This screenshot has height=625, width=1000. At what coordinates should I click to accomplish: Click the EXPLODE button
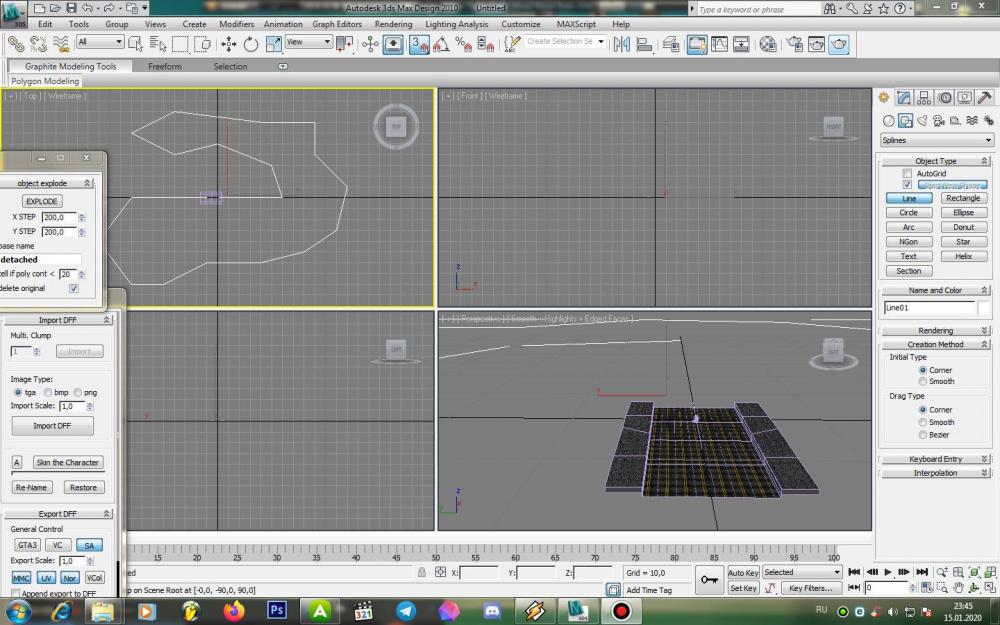41,202
